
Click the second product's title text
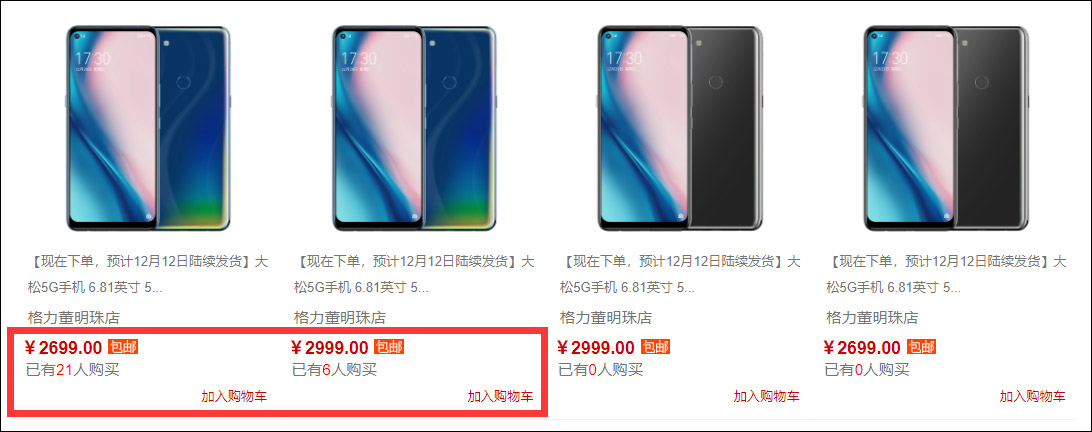[413, 275]
